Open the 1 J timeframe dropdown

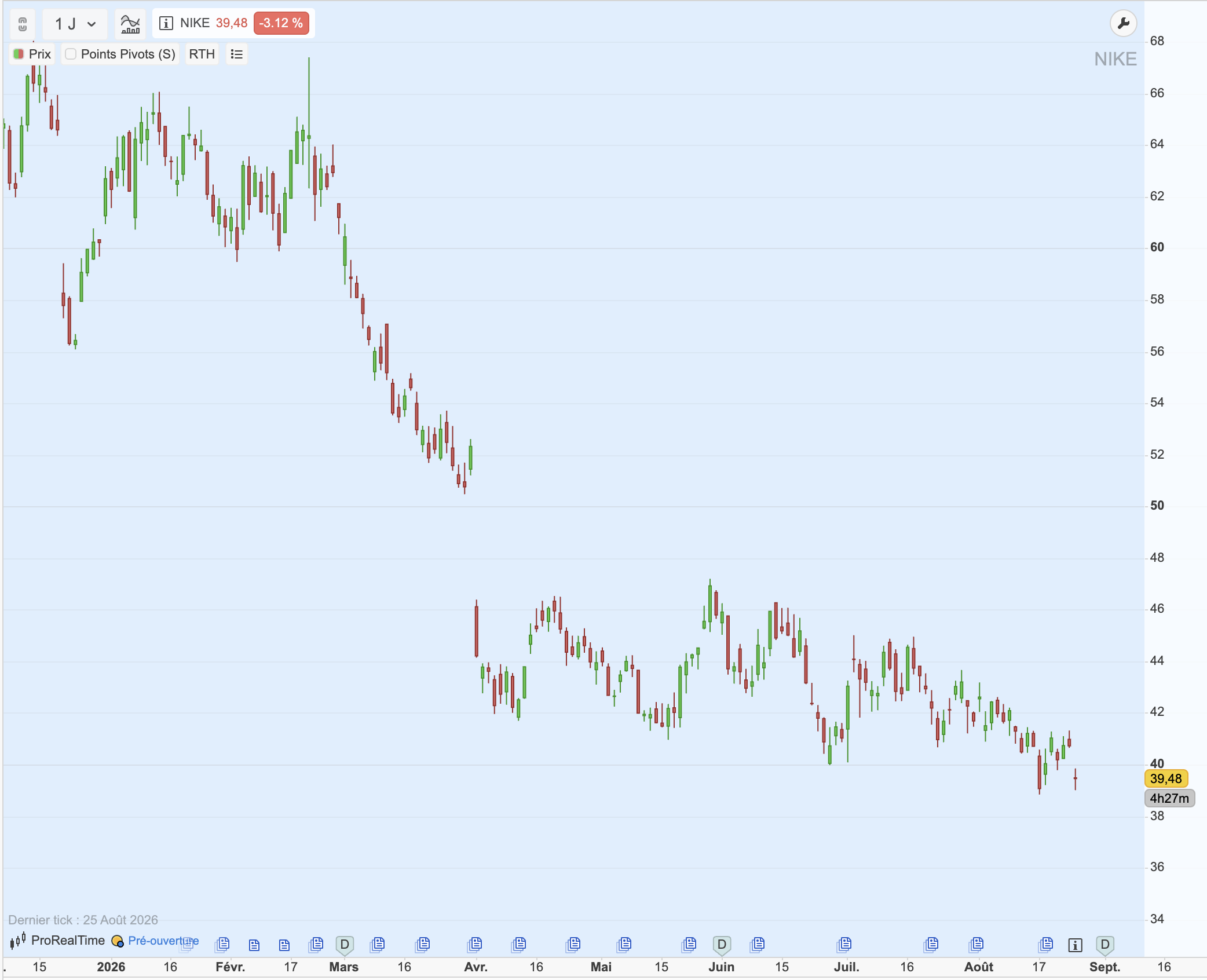tap(75, 24)
